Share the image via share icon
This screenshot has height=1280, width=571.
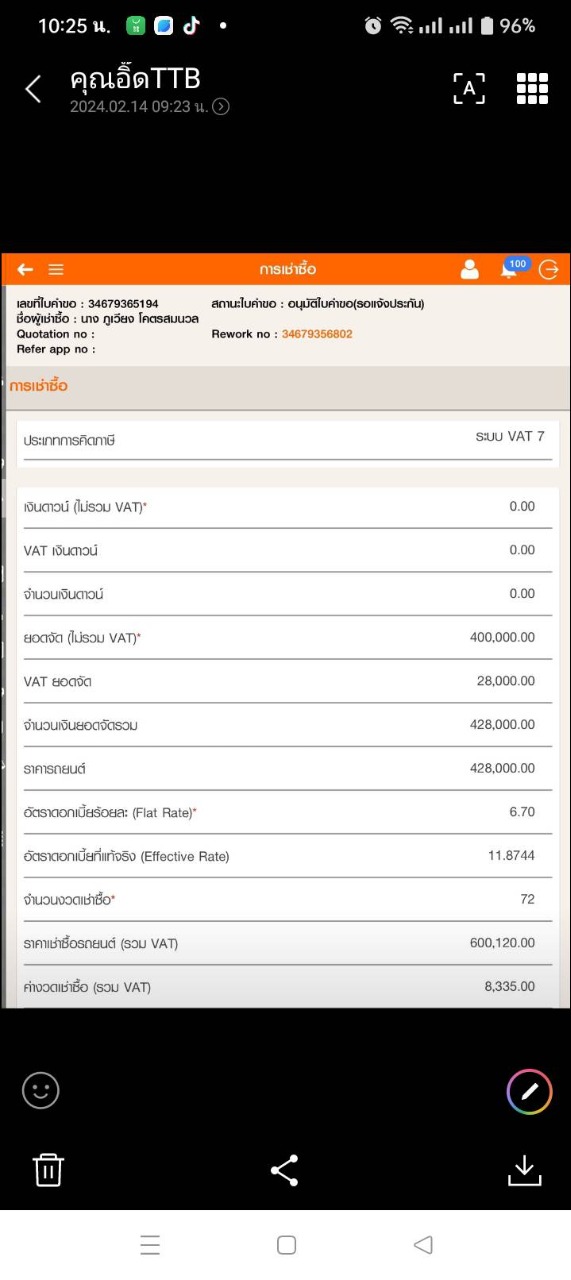(x=285, y=1170)
